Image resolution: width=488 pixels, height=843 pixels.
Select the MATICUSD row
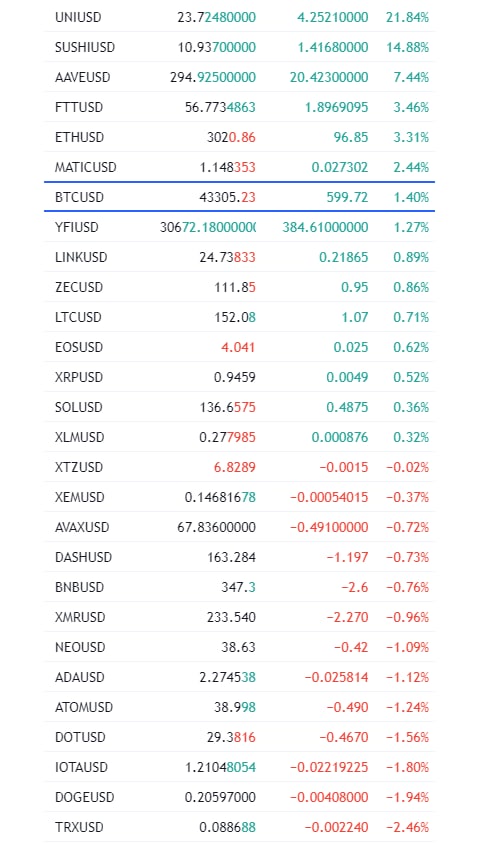[x=239, y=167]
